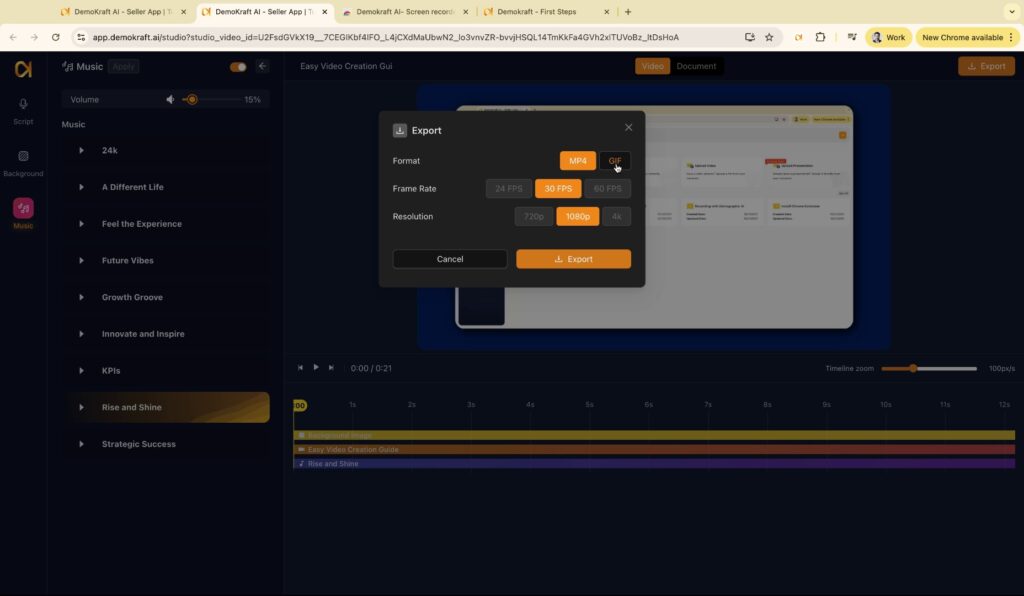
Task: Click the volume speaker mute icon
Action: point(170,100)
